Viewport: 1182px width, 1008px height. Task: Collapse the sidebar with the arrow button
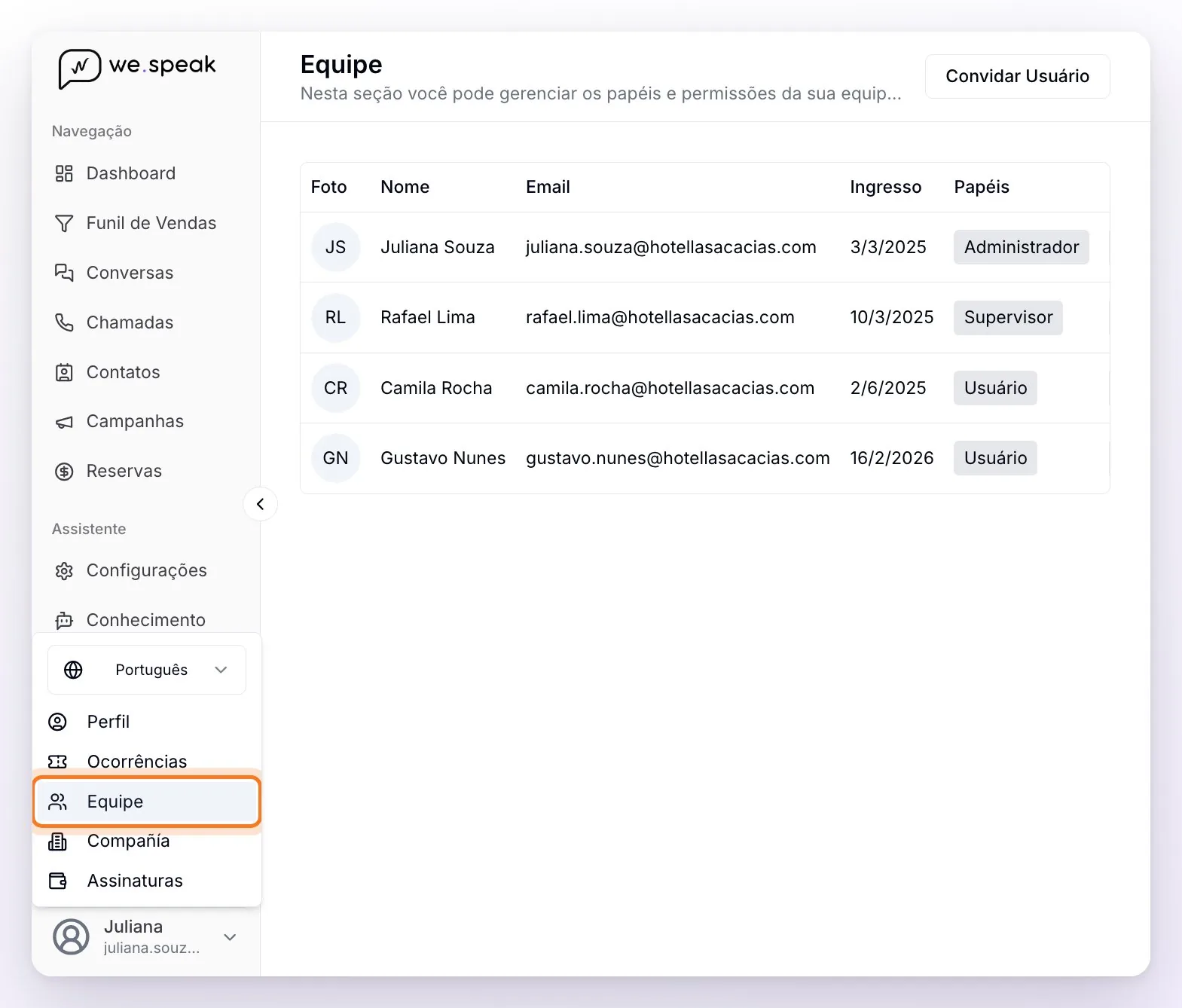(260, 504)
